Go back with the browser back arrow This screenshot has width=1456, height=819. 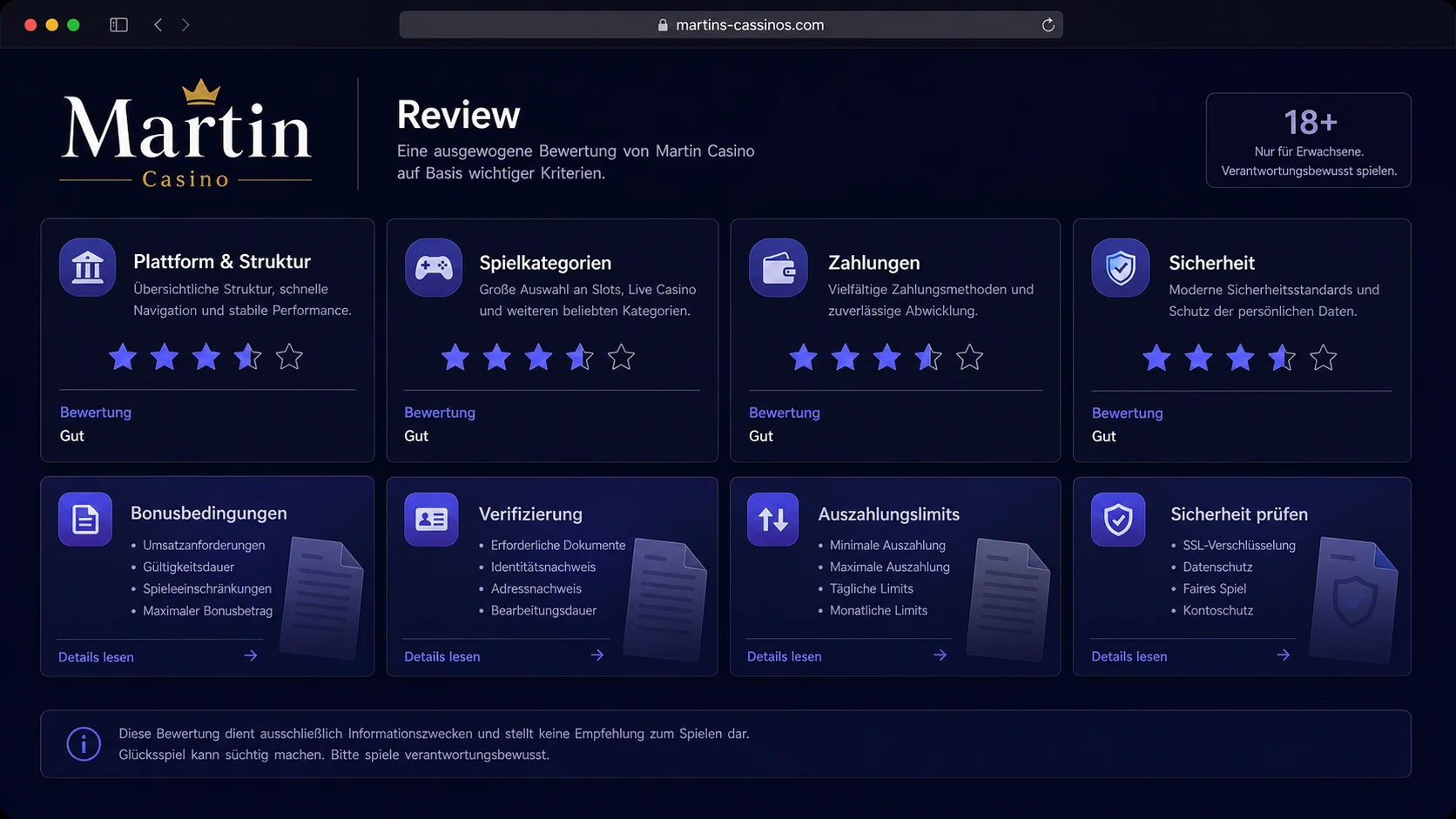point(158,25)
